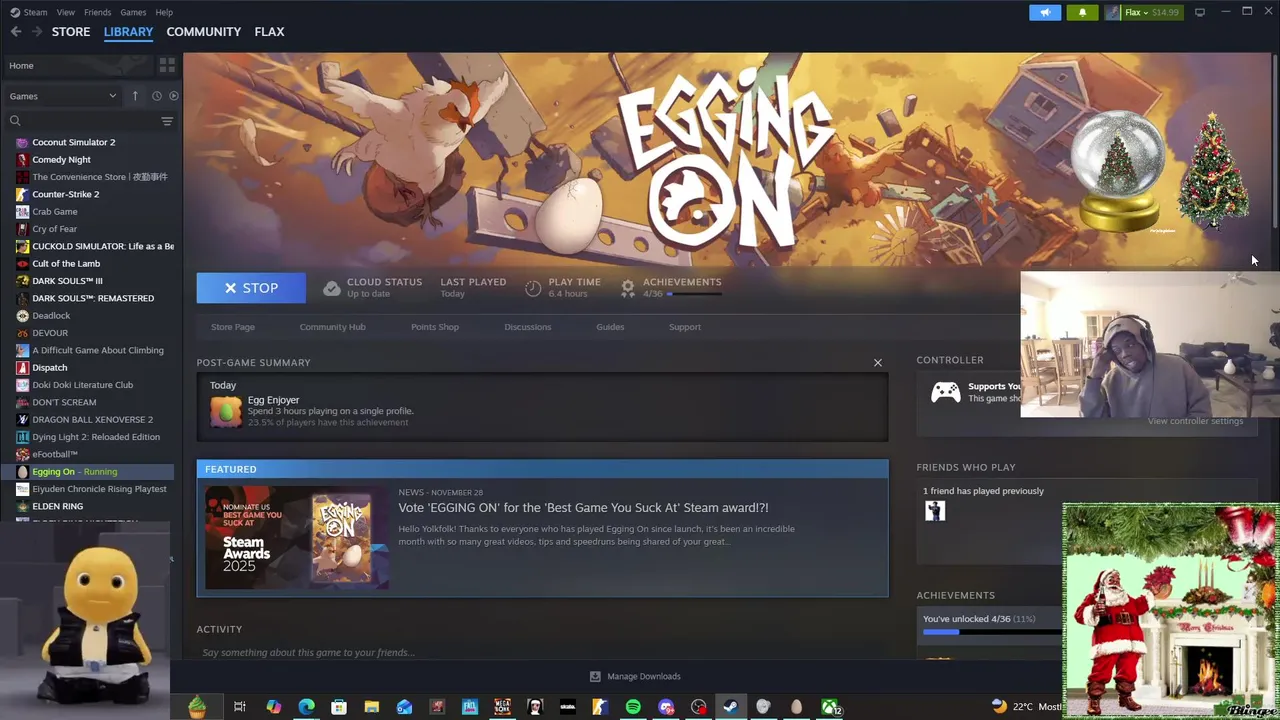Click Manage Downloads at the bottom
Screen dimensions: 1280x720
point(635,676)
